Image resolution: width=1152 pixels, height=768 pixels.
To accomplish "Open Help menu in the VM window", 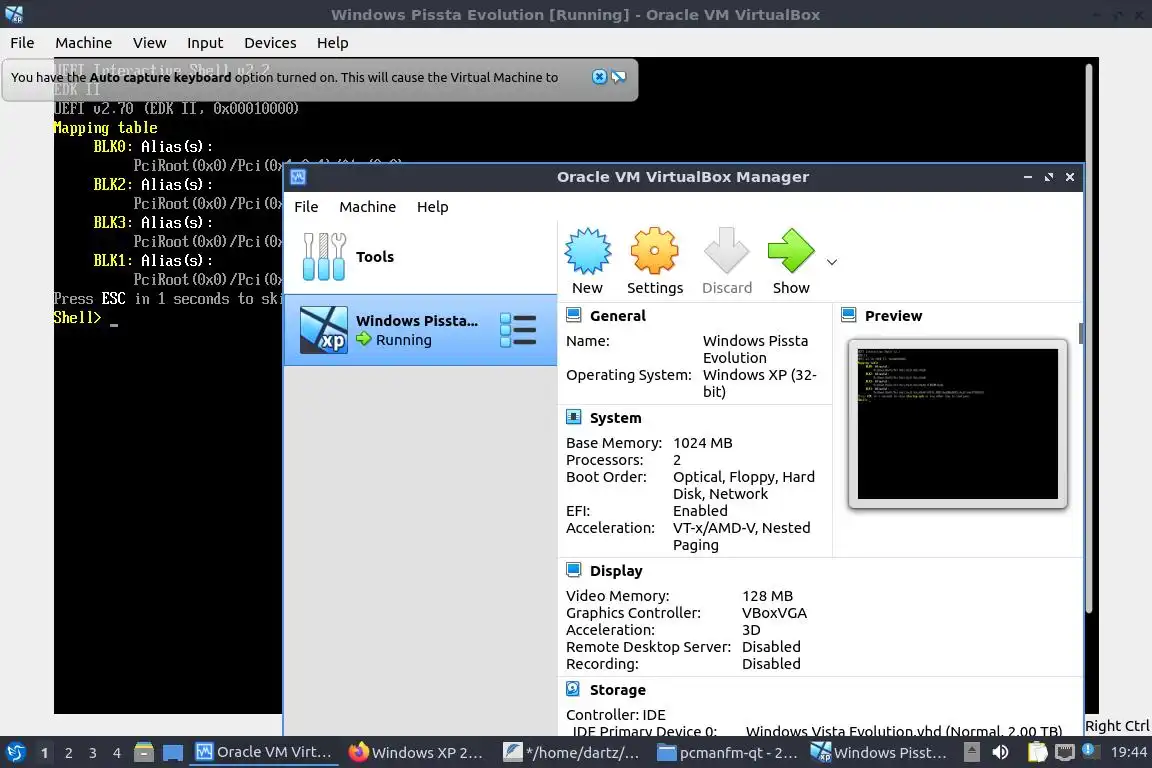I will [x=332, y=43].
